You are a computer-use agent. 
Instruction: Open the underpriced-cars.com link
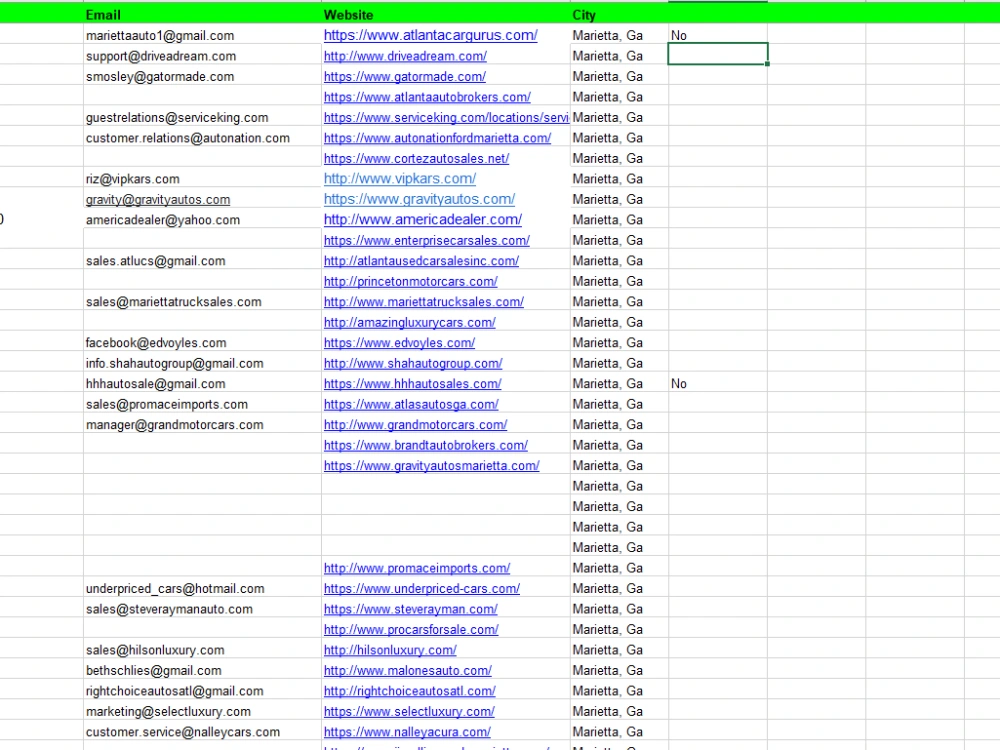tap(422, 589)
